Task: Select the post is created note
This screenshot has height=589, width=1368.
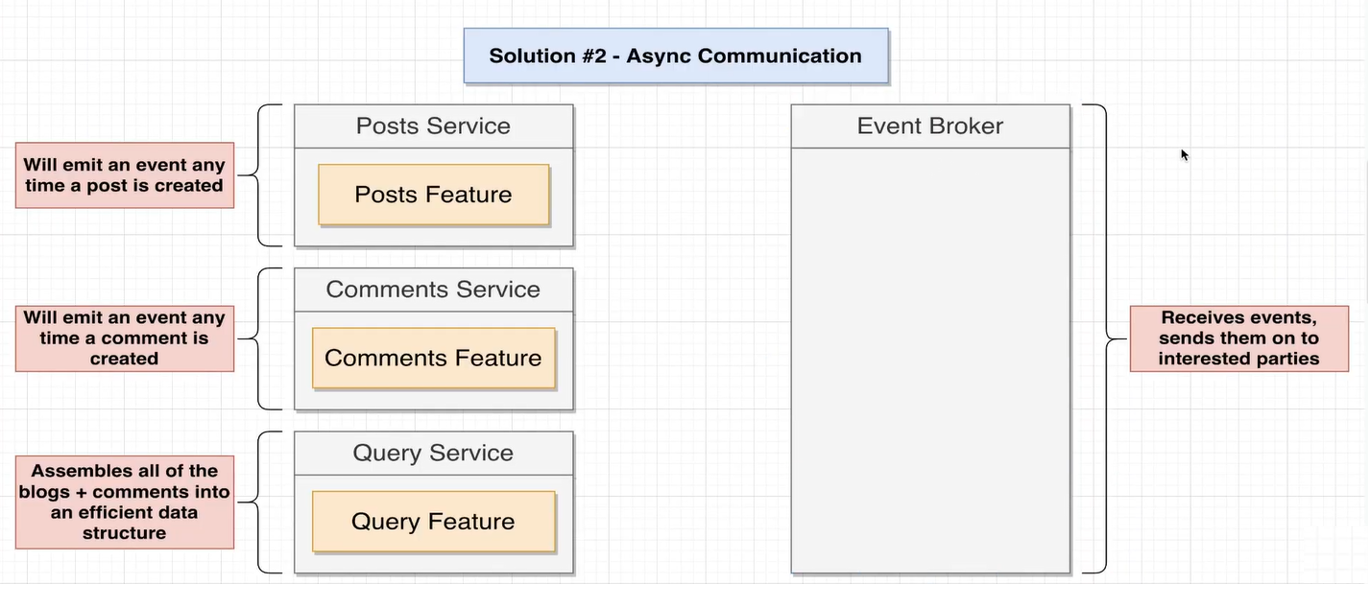Action: pos(124,175)
